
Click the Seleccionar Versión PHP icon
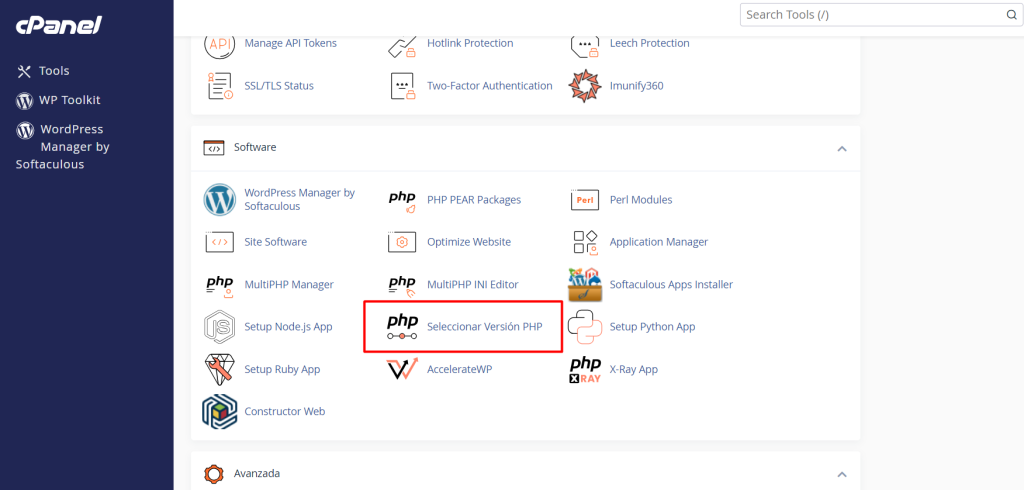pyautogui.click(x=402, y=327)
